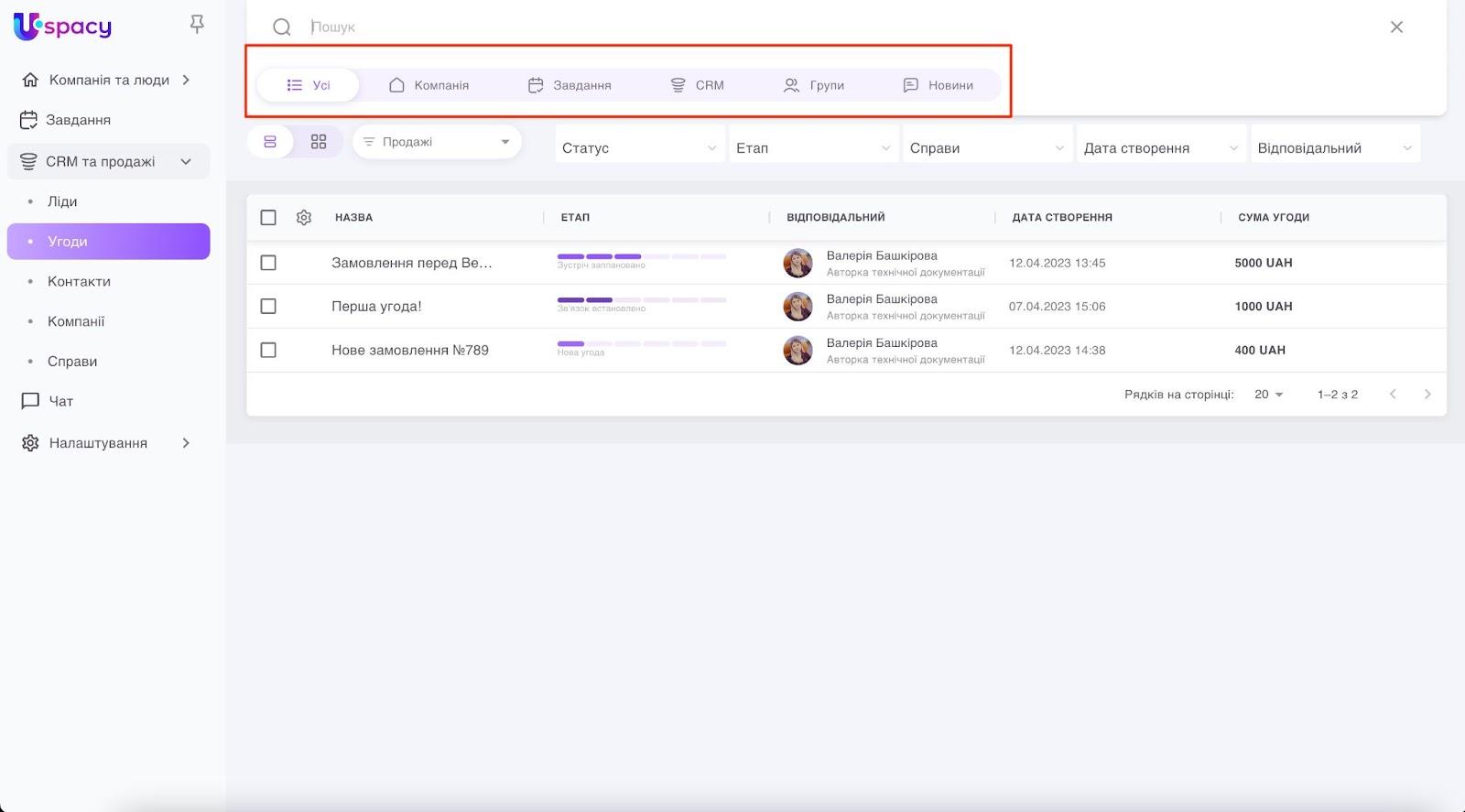Tick checkbox for Нове замовлення №789
Image resolution: width=1465 pixels, height=812 pixels.
click(x=268, y=350)
